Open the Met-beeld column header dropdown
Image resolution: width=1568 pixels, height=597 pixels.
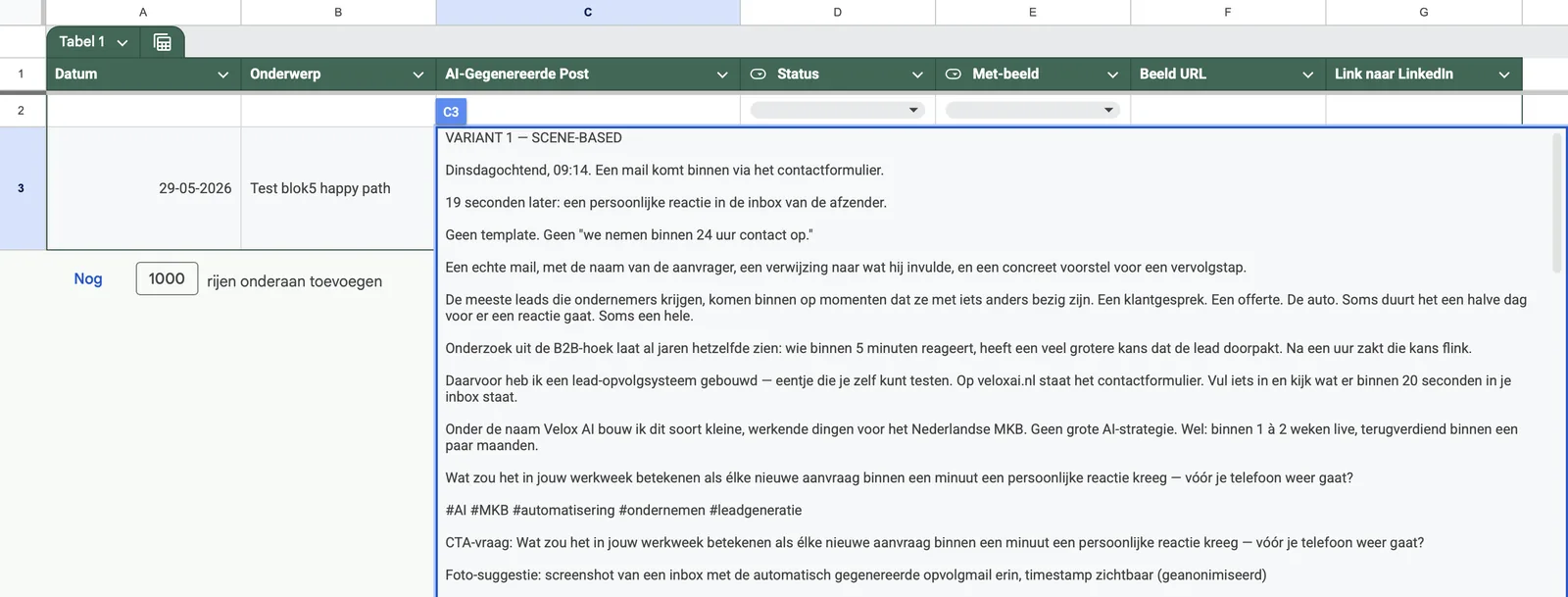point(1112,75)
